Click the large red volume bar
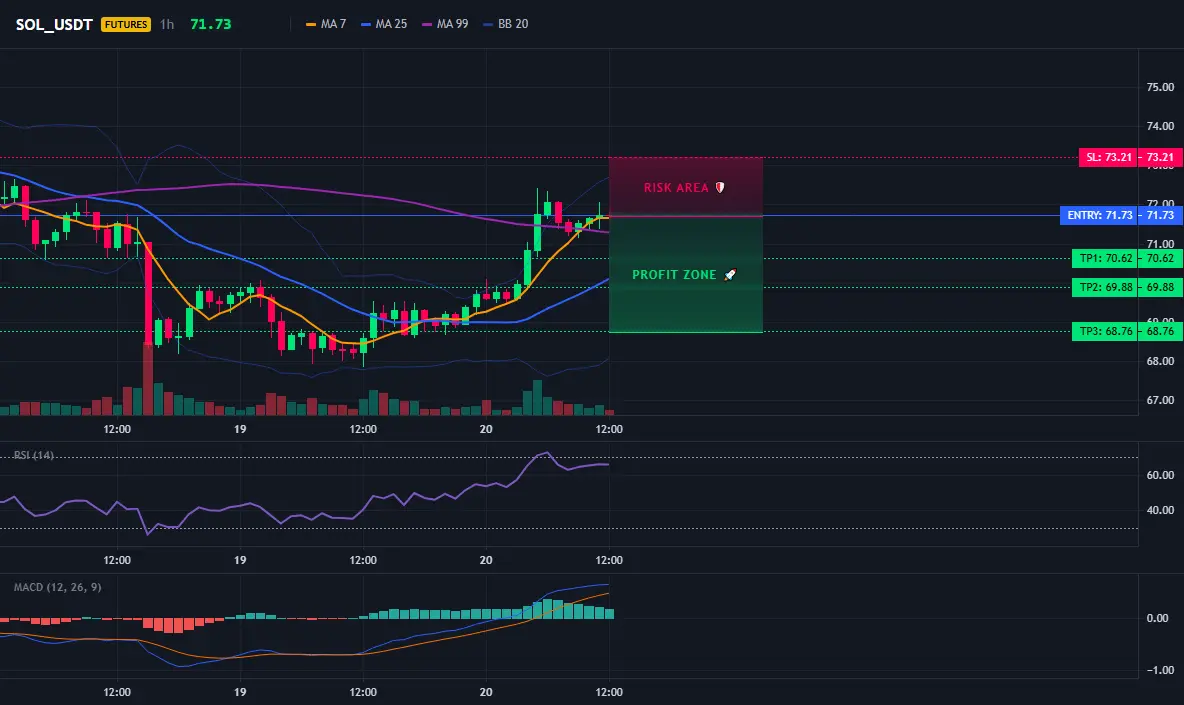This screenshot has height=705, width=1184. [x=148, y=379]
